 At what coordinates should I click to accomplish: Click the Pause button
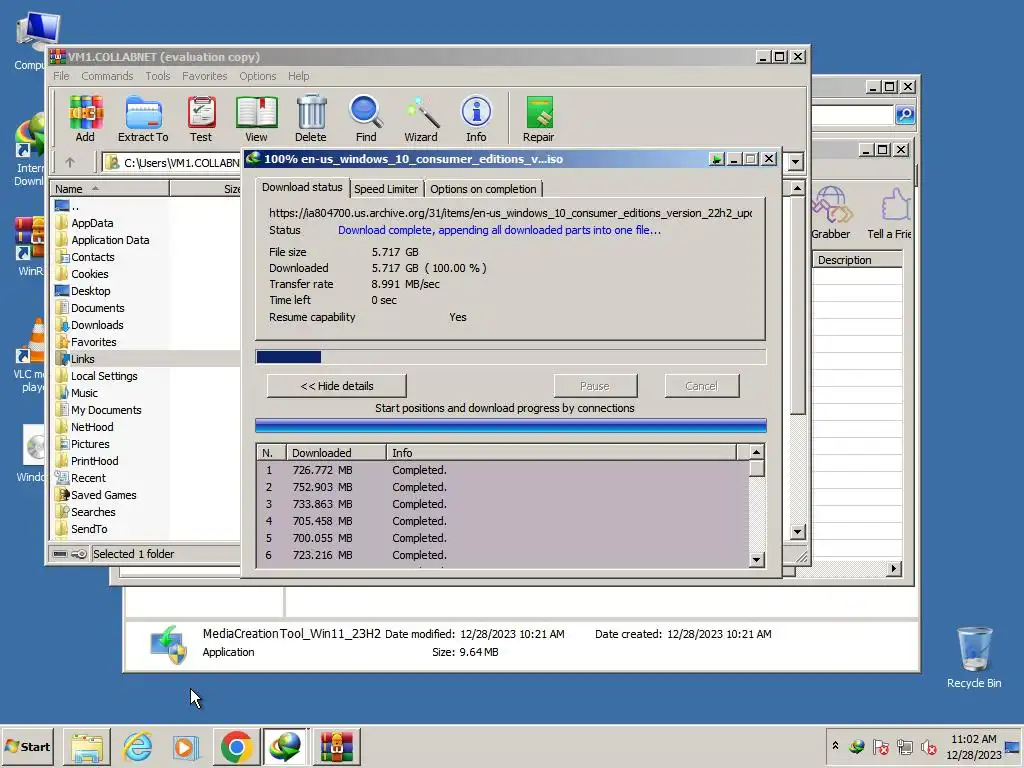pyautogui.click(x=595, y=386)
